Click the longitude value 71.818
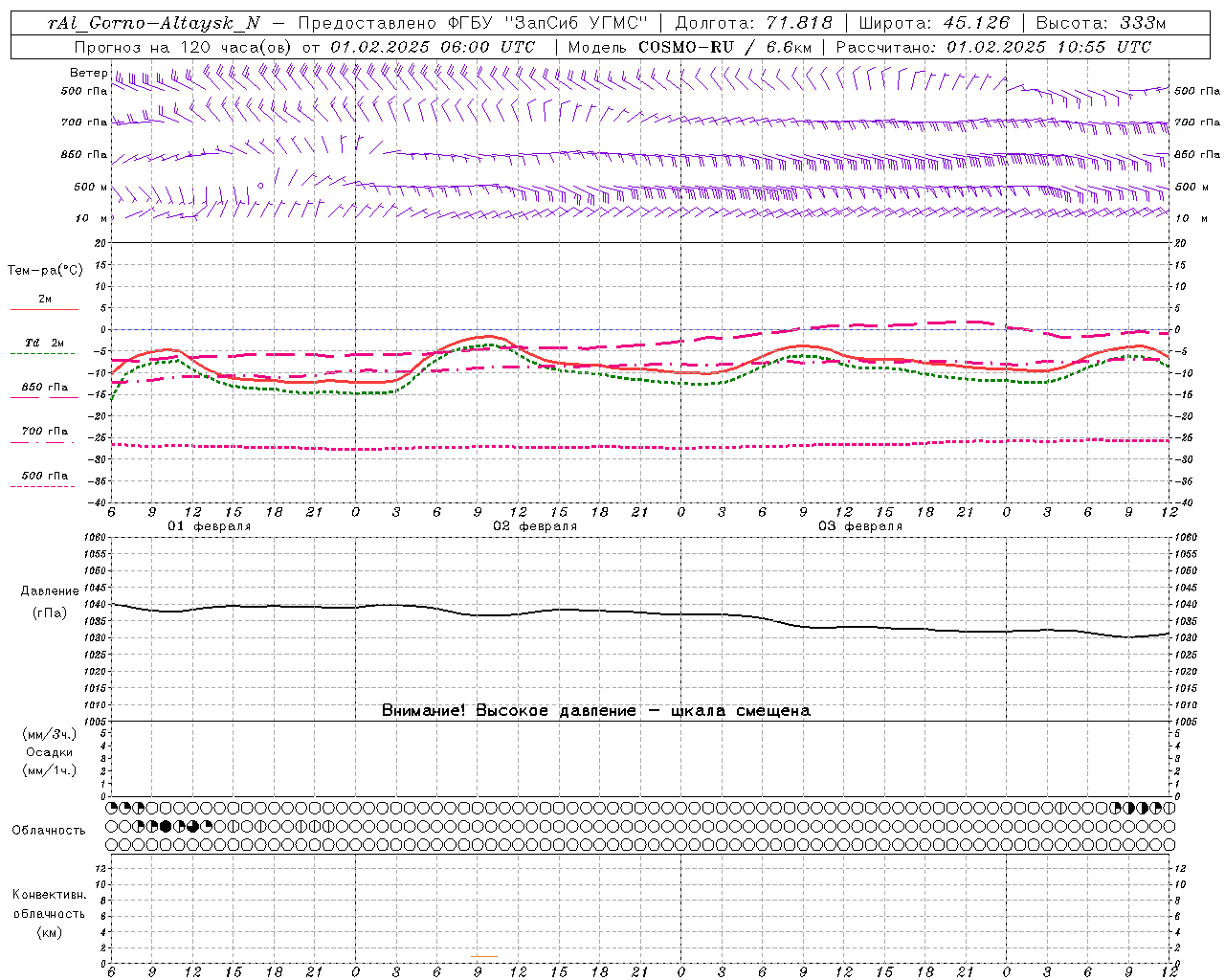Viewport: 1225px width, 980px height. [x=800, y=23]
